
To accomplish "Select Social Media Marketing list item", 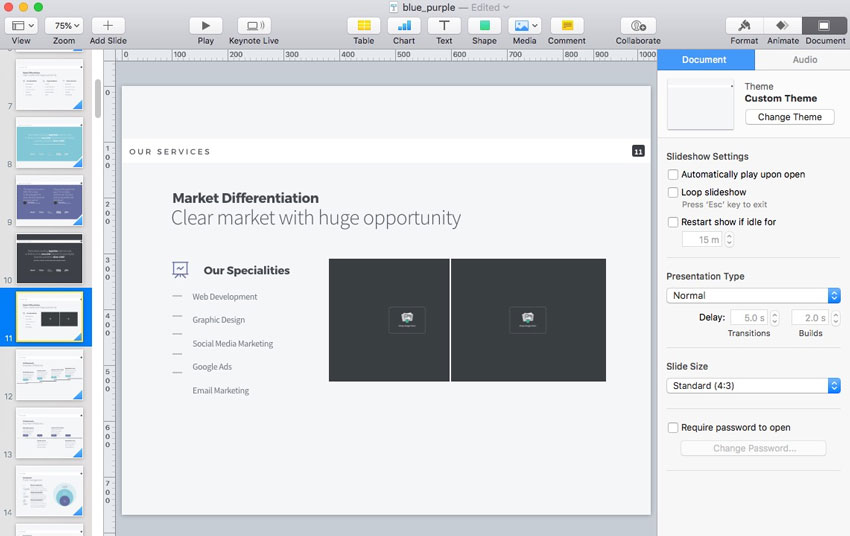I will (233, 344).
